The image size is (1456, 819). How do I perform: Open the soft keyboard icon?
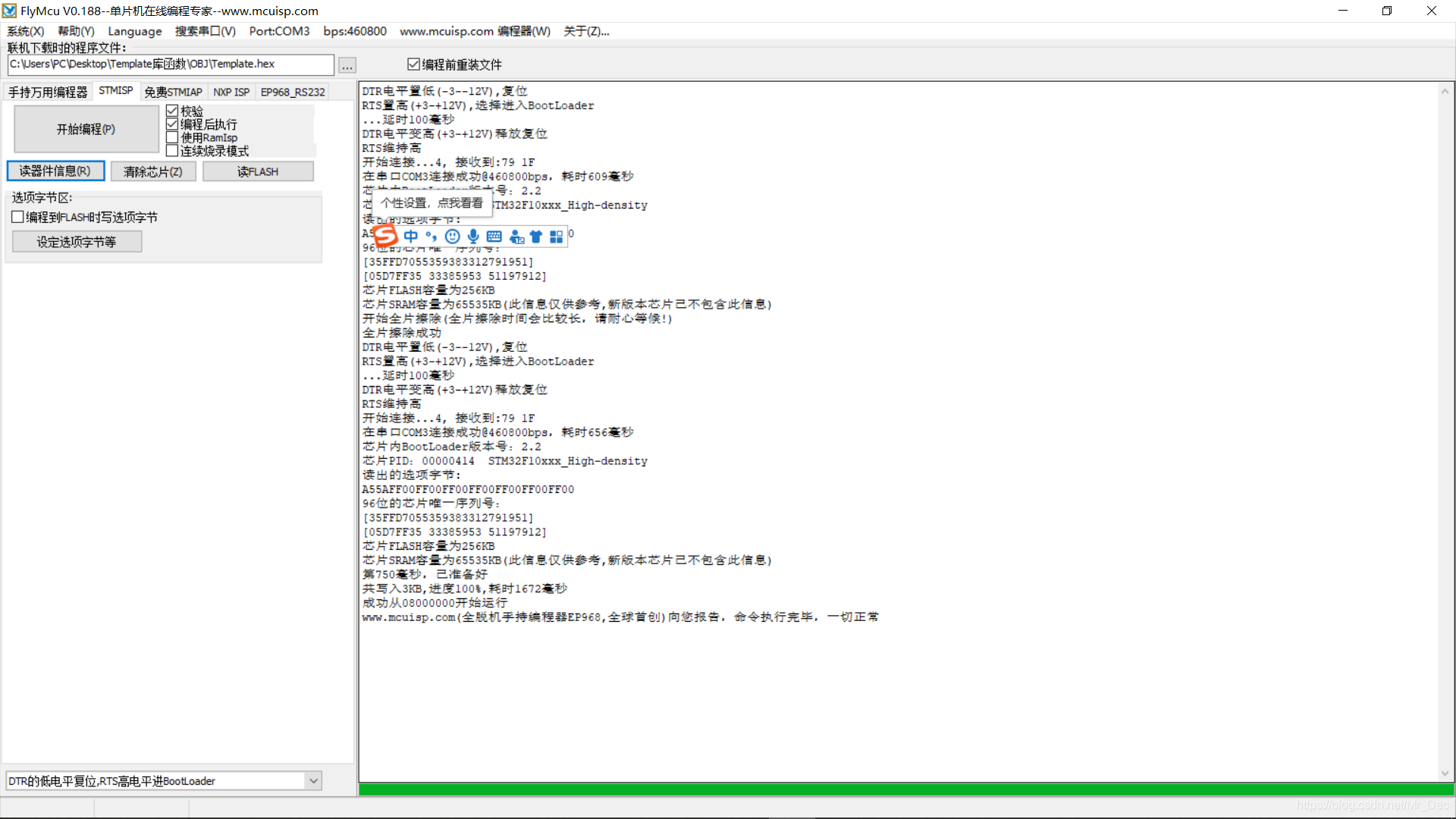[x=494, y=237]
